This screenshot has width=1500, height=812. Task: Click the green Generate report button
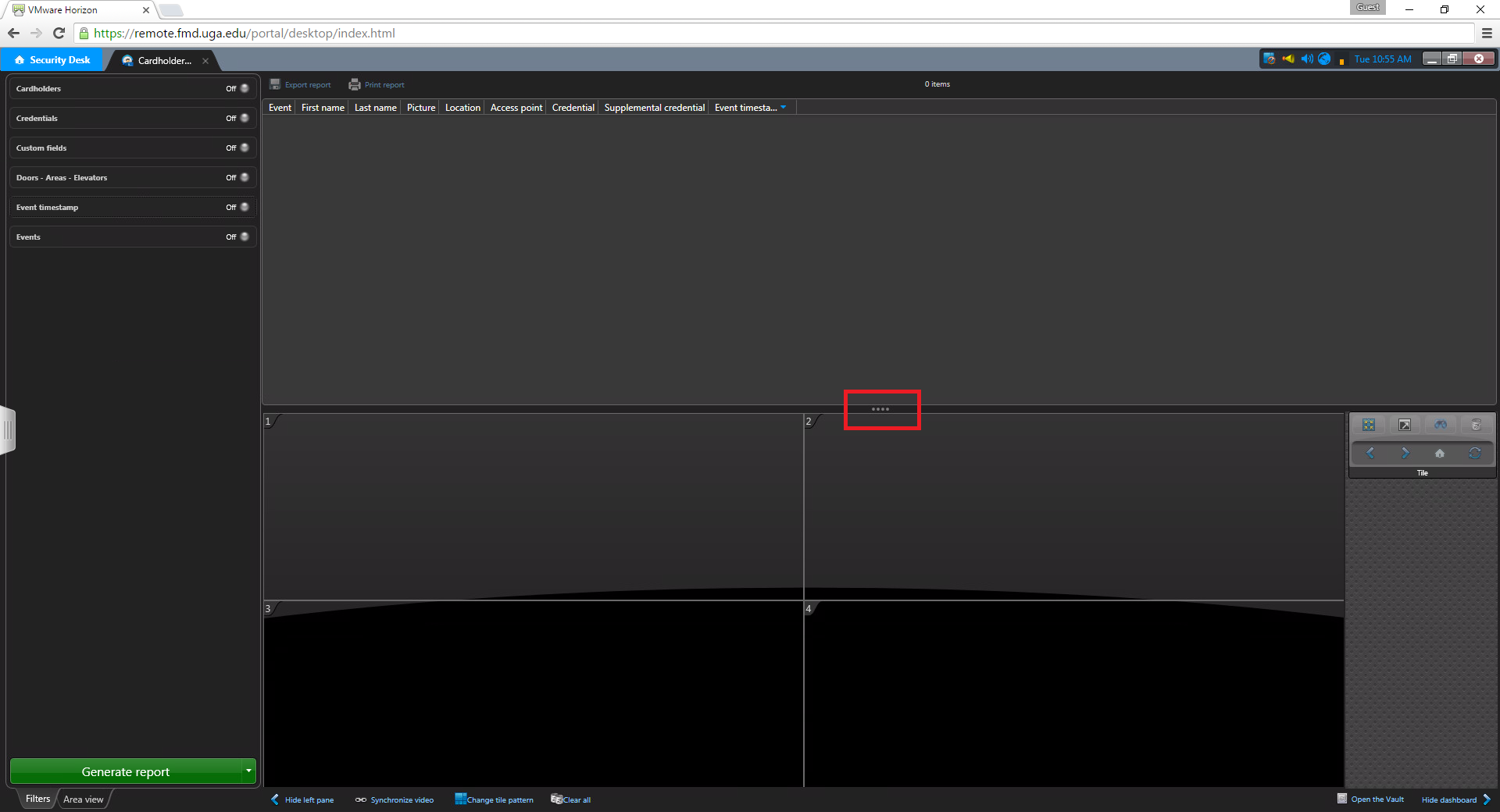click(x=125, y=771)
